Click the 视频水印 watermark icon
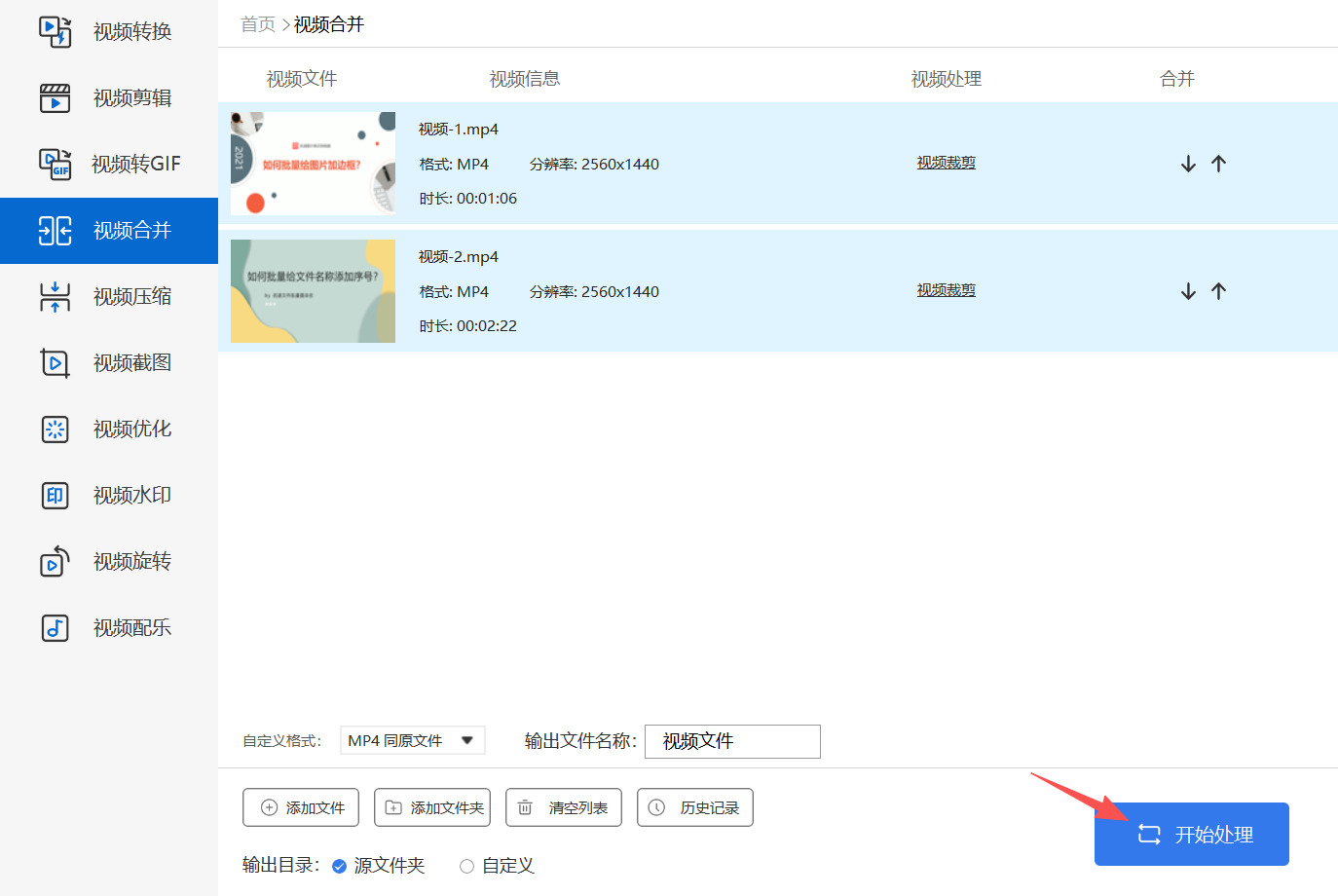This screenshot has width=1338, height=896. tap(56, 495)
